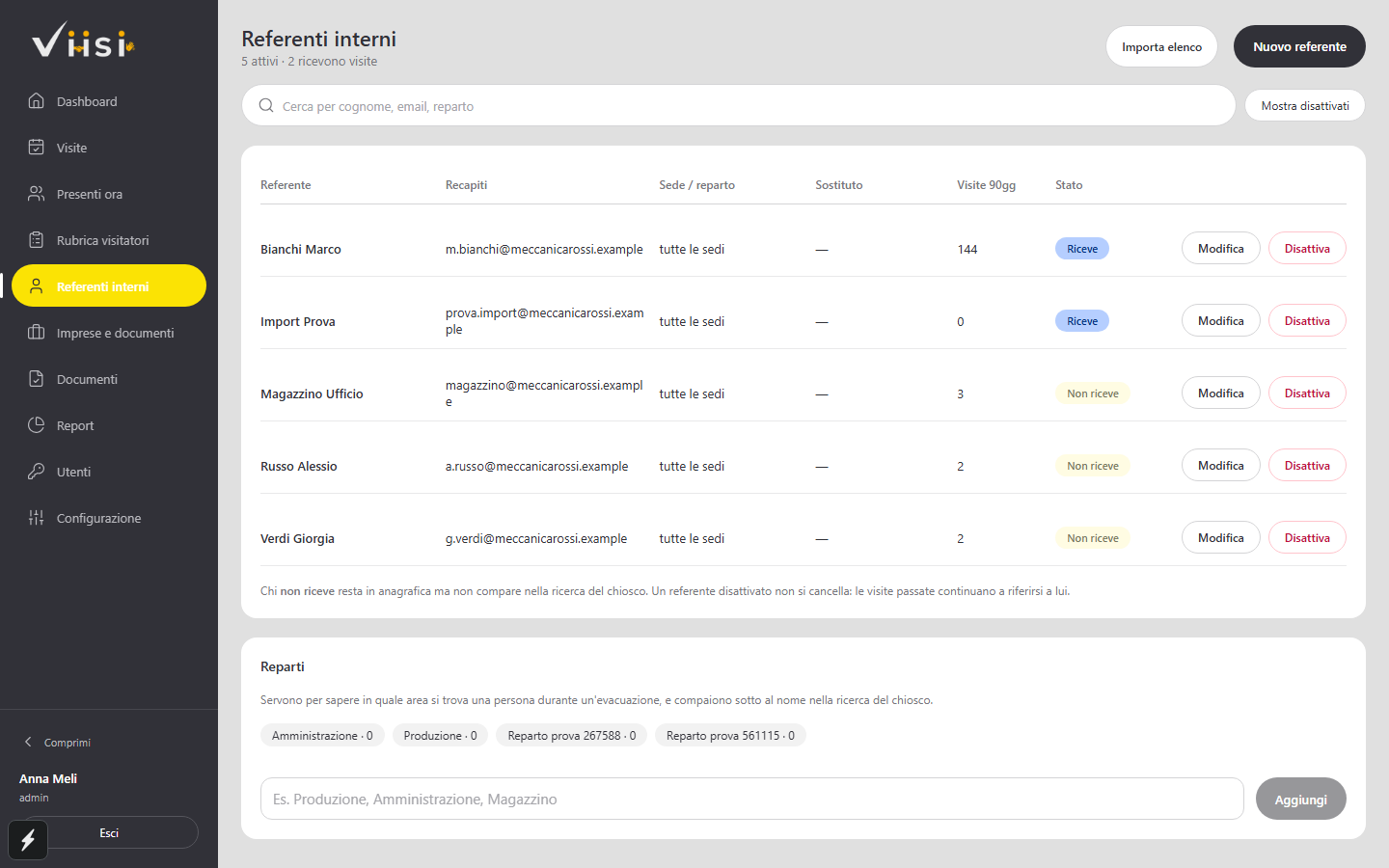The width and height of the screenshot is (1389, 868).
Task: Click the Rubrica visitatori clipboard icon
Action: click(37, 239)
